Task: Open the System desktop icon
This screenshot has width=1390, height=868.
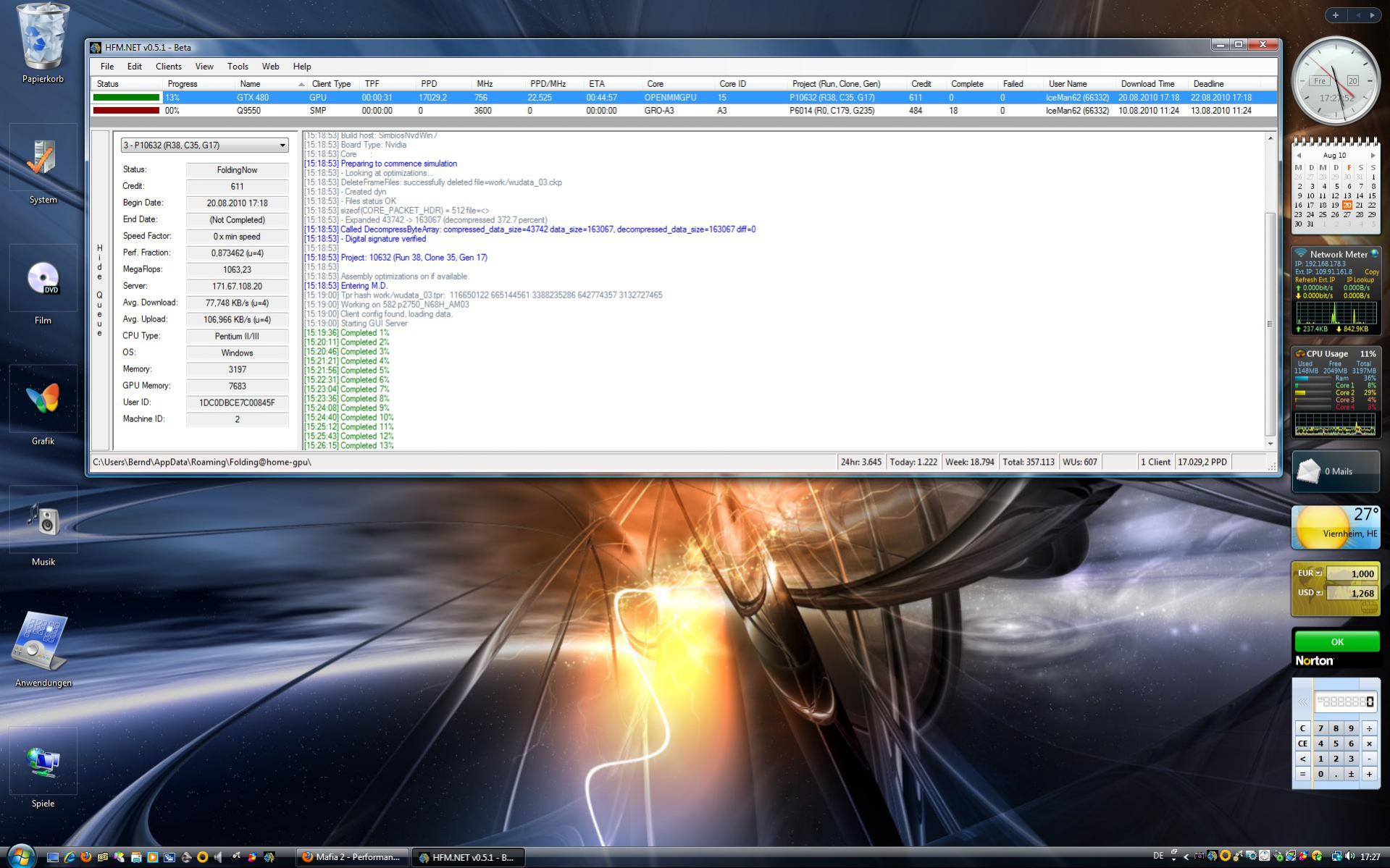Action: point(43,164)
